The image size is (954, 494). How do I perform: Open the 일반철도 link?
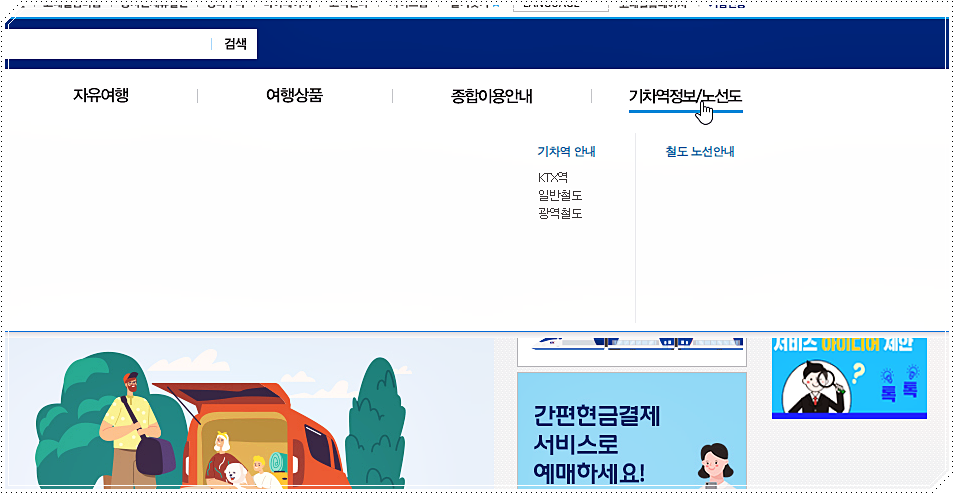click(x=560, y=195)
